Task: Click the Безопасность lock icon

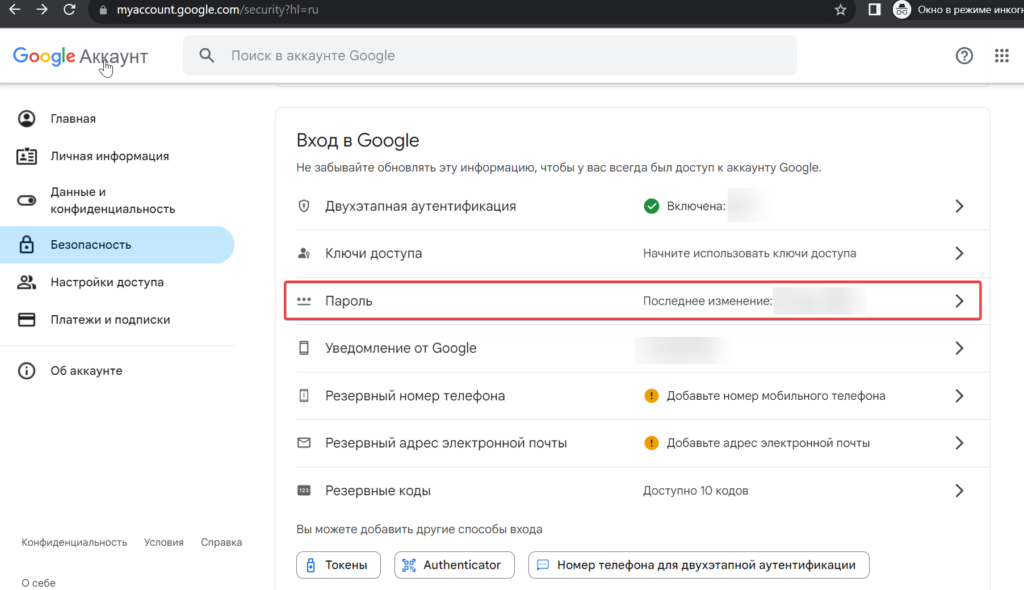Action: [x=26, y=244]
